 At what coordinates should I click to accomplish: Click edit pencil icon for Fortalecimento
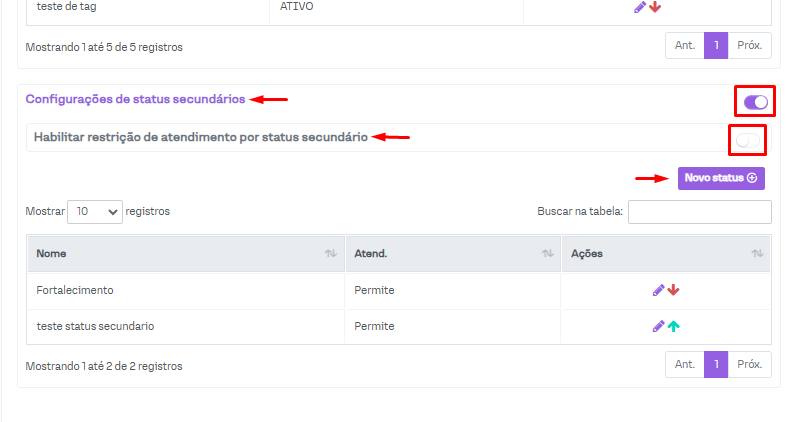click(x=658, y=290)
